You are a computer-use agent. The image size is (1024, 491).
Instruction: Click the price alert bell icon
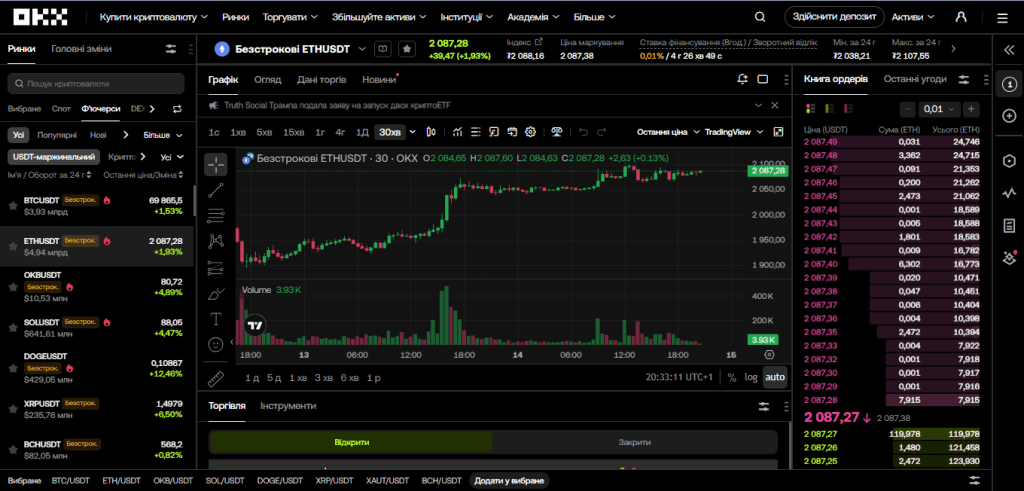point(742,80)
